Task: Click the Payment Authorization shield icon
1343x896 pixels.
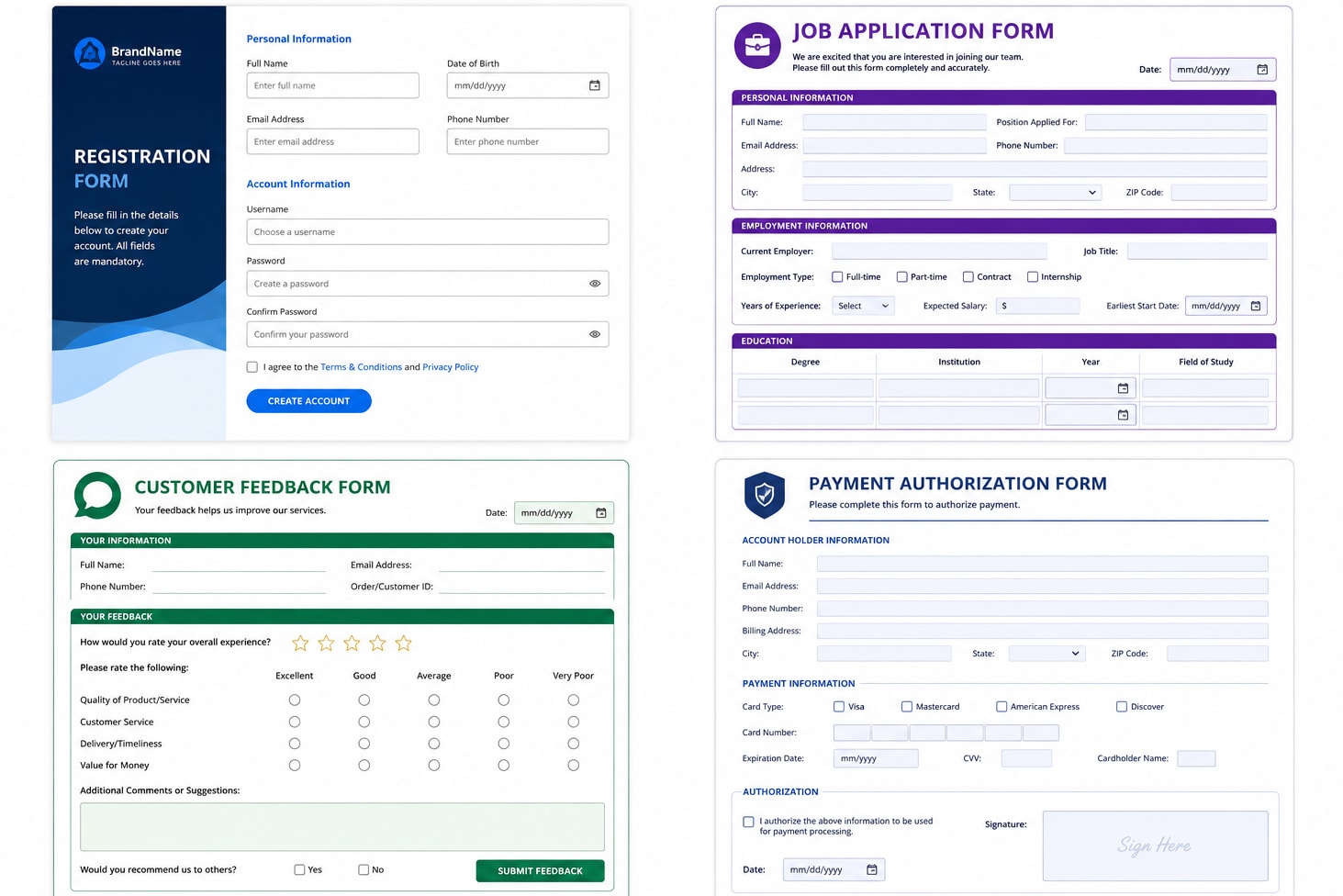Action: point(765,496)
